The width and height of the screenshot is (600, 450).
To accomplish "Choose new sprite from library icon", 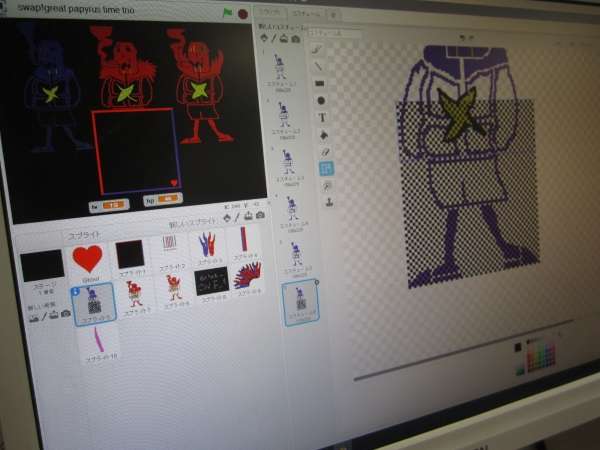I will point(227,218).
